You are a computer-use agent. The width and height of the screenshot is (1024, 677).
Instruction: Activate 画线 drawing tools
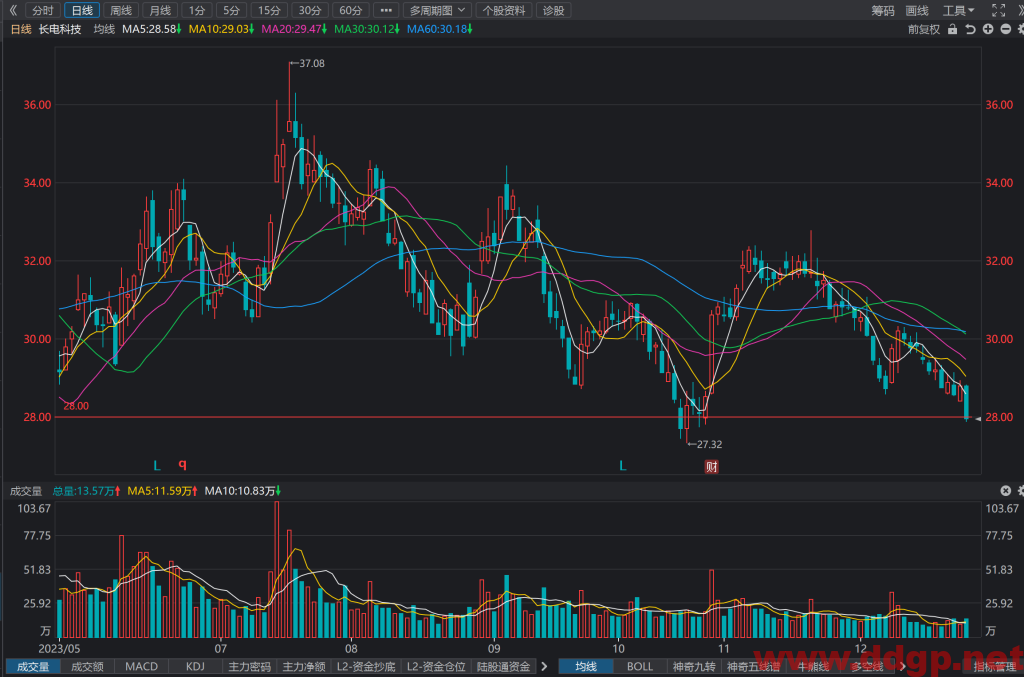click(917, 10)
